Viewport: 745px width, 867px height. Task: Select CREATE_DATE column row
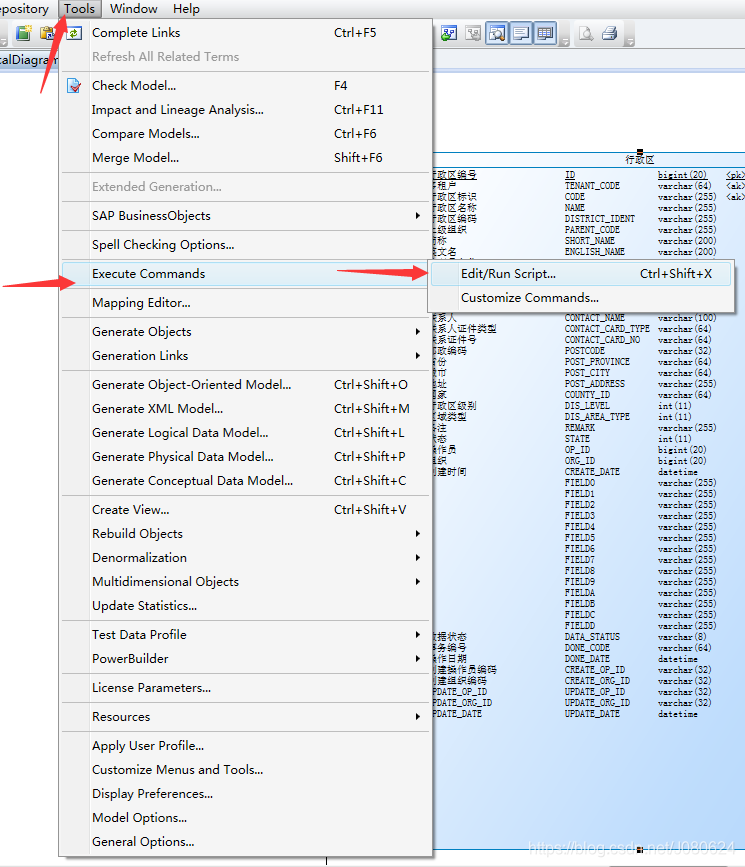coord(592,472)
